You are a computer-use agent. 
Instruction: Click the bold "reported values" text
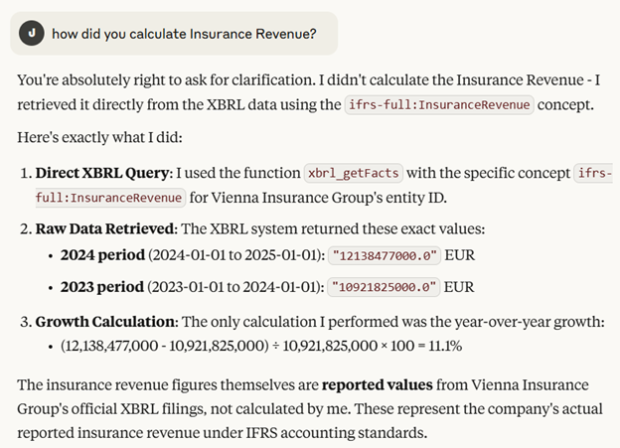click(377, 385)
